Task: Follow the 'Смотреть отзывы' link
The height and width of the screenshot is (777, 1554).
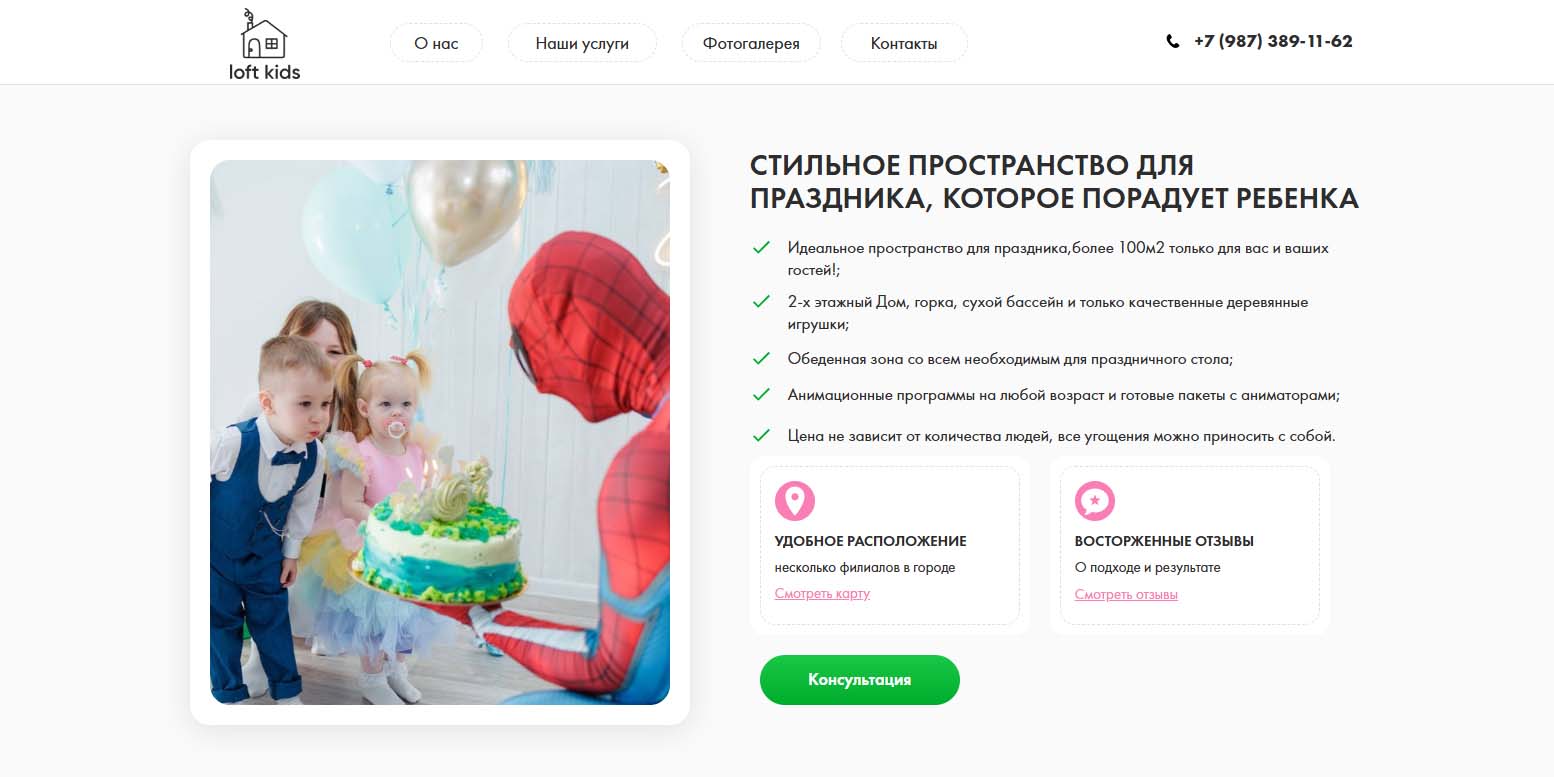Action: coord(1126,594)
